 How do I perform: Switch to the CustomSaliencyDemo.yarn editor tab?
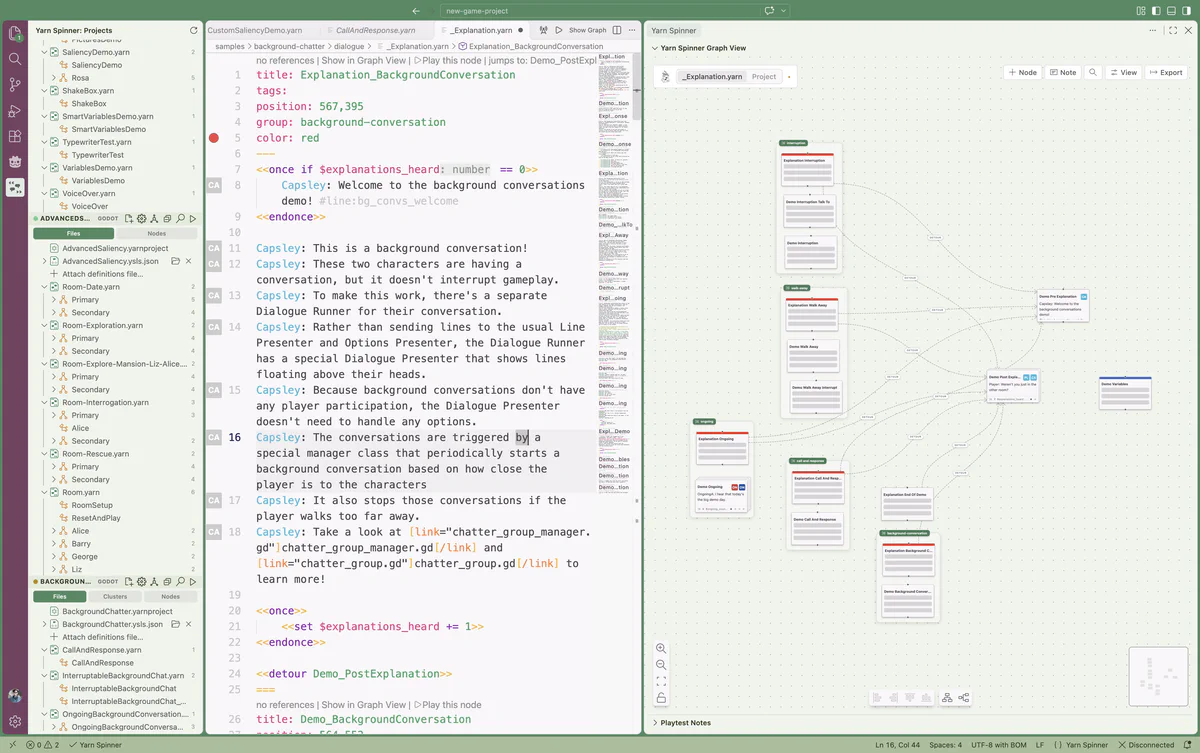tap(255, 30)
